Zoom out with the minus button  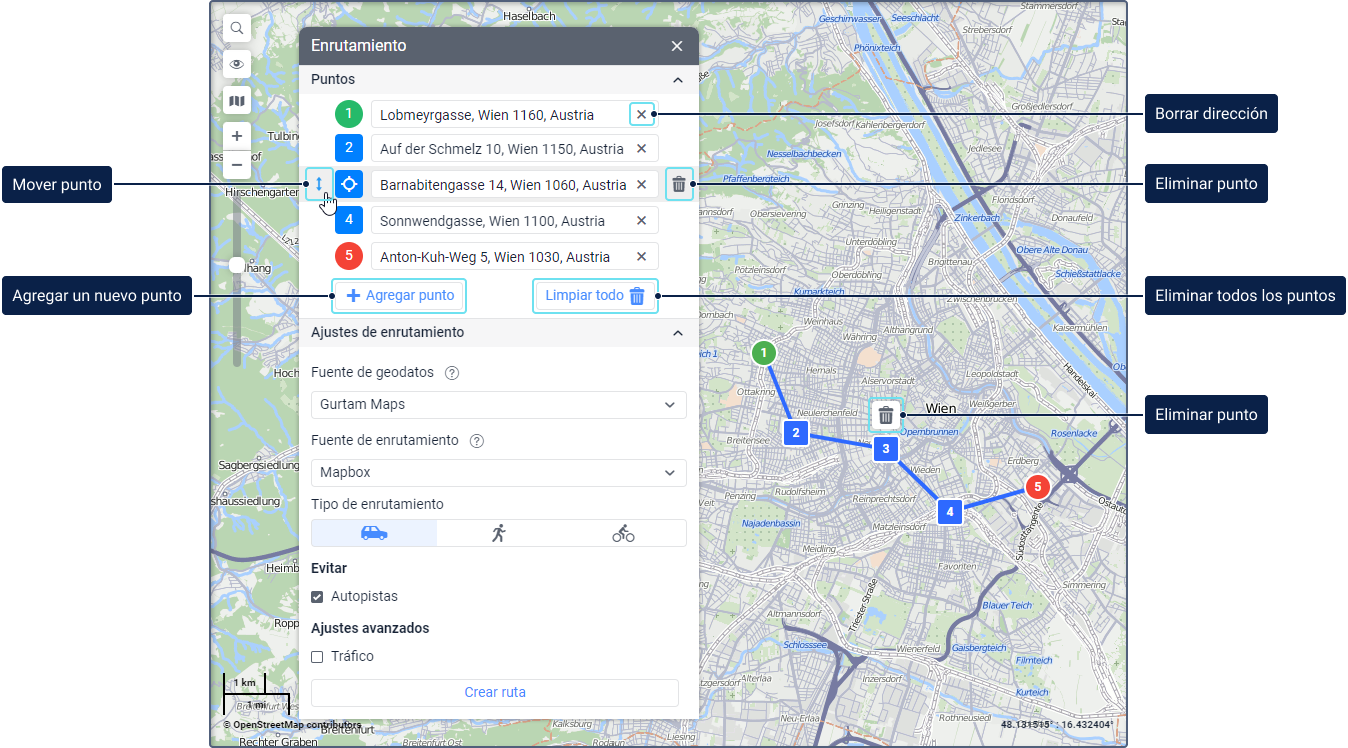click(x=237, y=164)
